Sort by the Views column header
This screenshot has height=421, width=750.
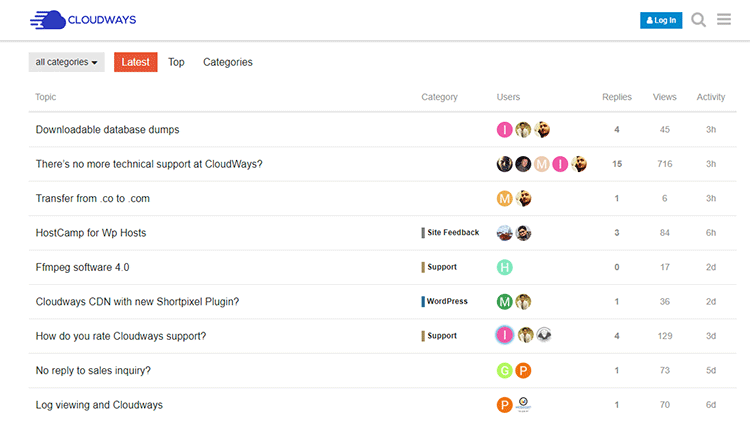pyautogui.click(x=664, y=97)
